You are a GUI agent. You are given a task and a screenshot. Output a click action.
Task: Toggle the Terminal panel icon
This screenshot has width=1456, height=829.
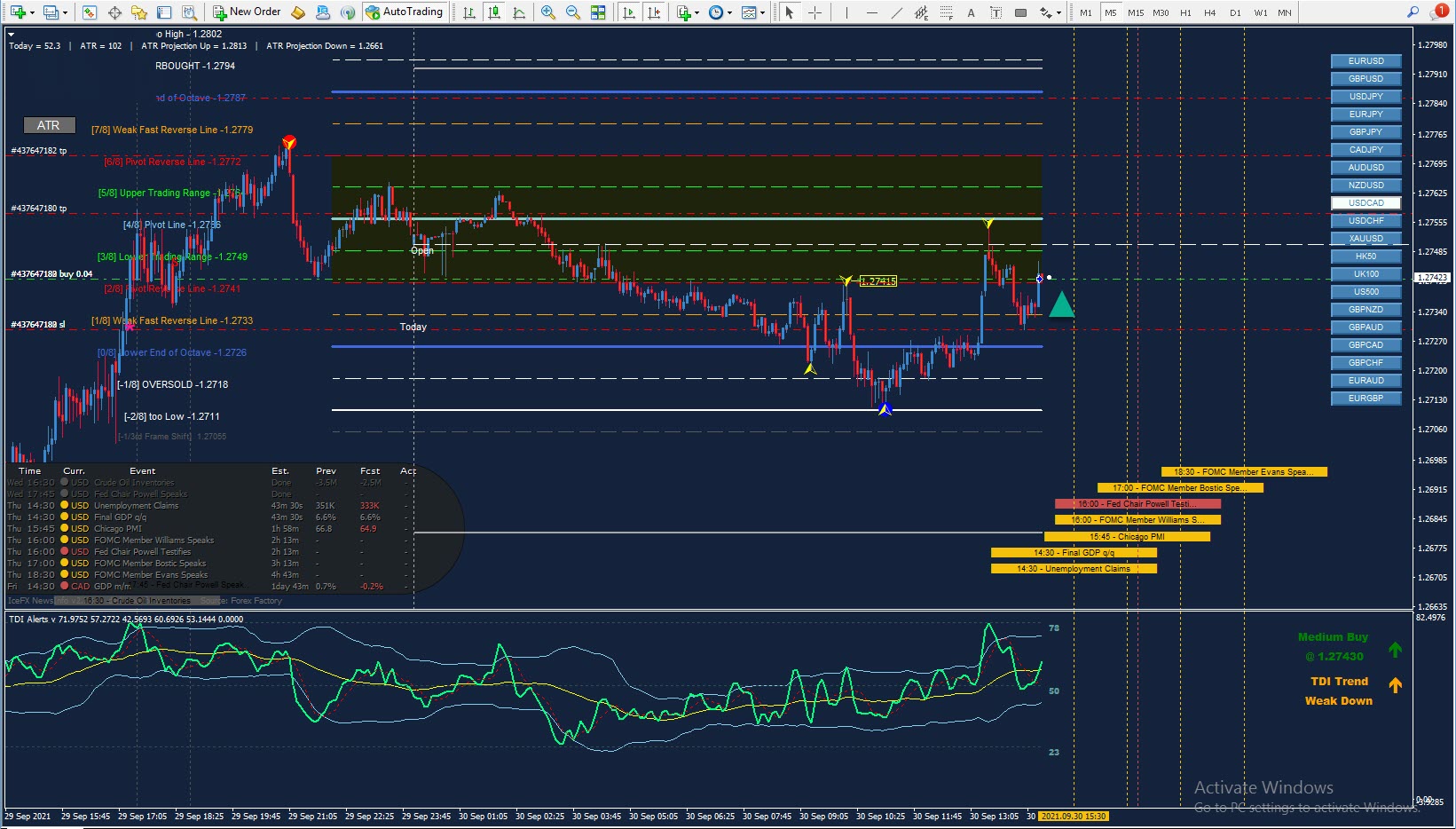point(164,12)
